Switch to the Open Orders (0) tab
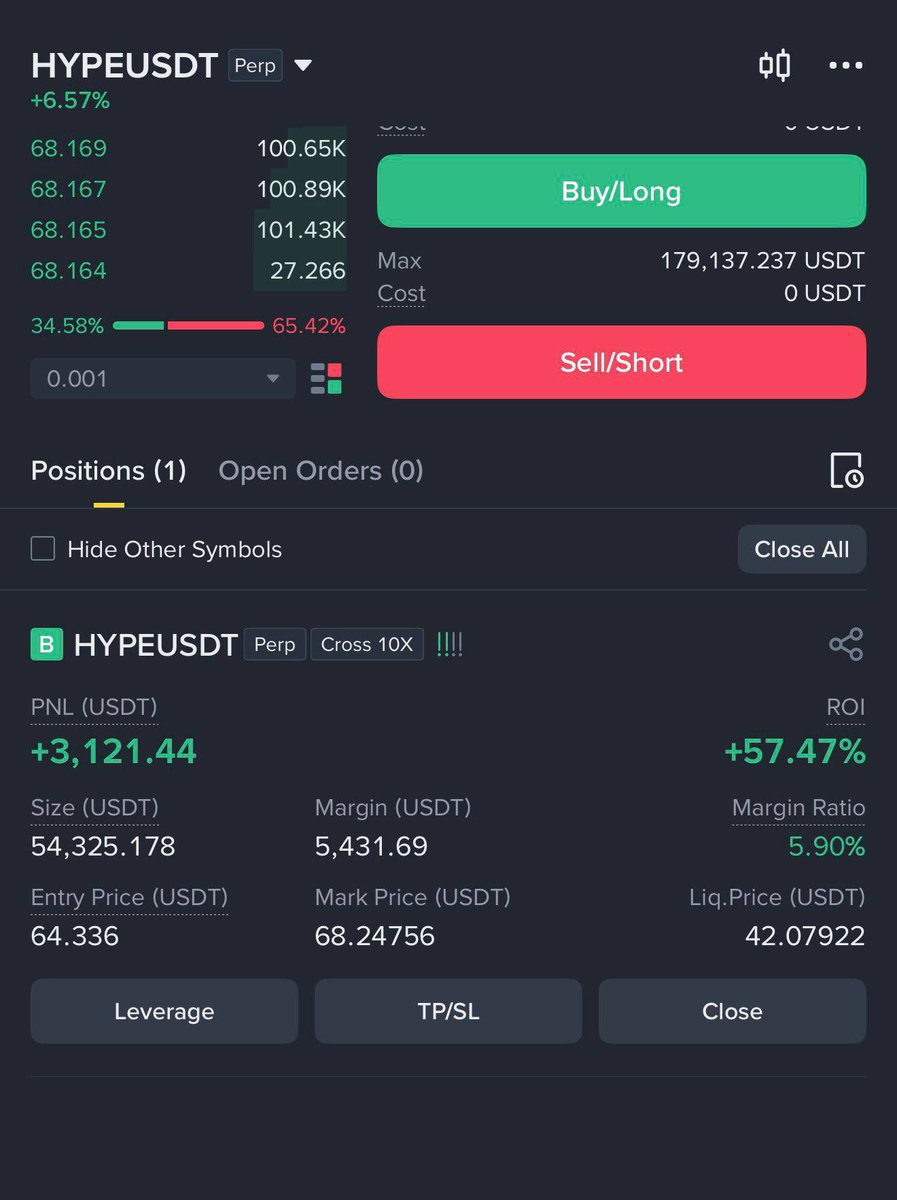Viewport: 897px width, 1200px height. tap(321, 470)
